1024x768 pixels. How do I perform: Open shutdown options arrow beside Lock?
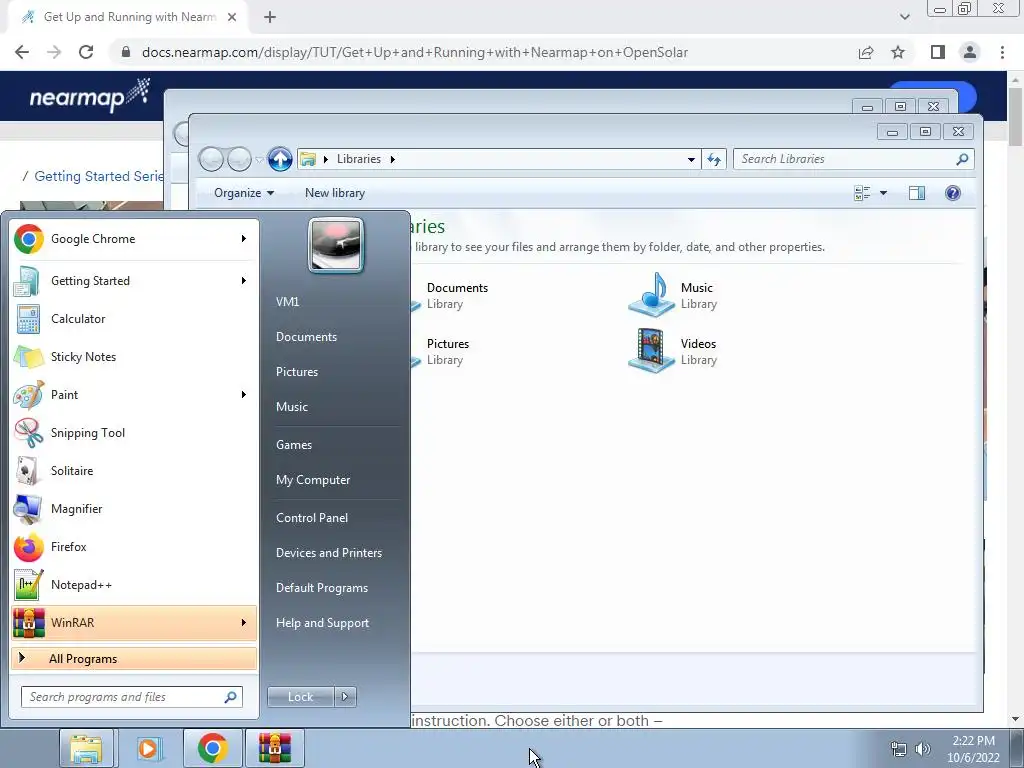345,697
